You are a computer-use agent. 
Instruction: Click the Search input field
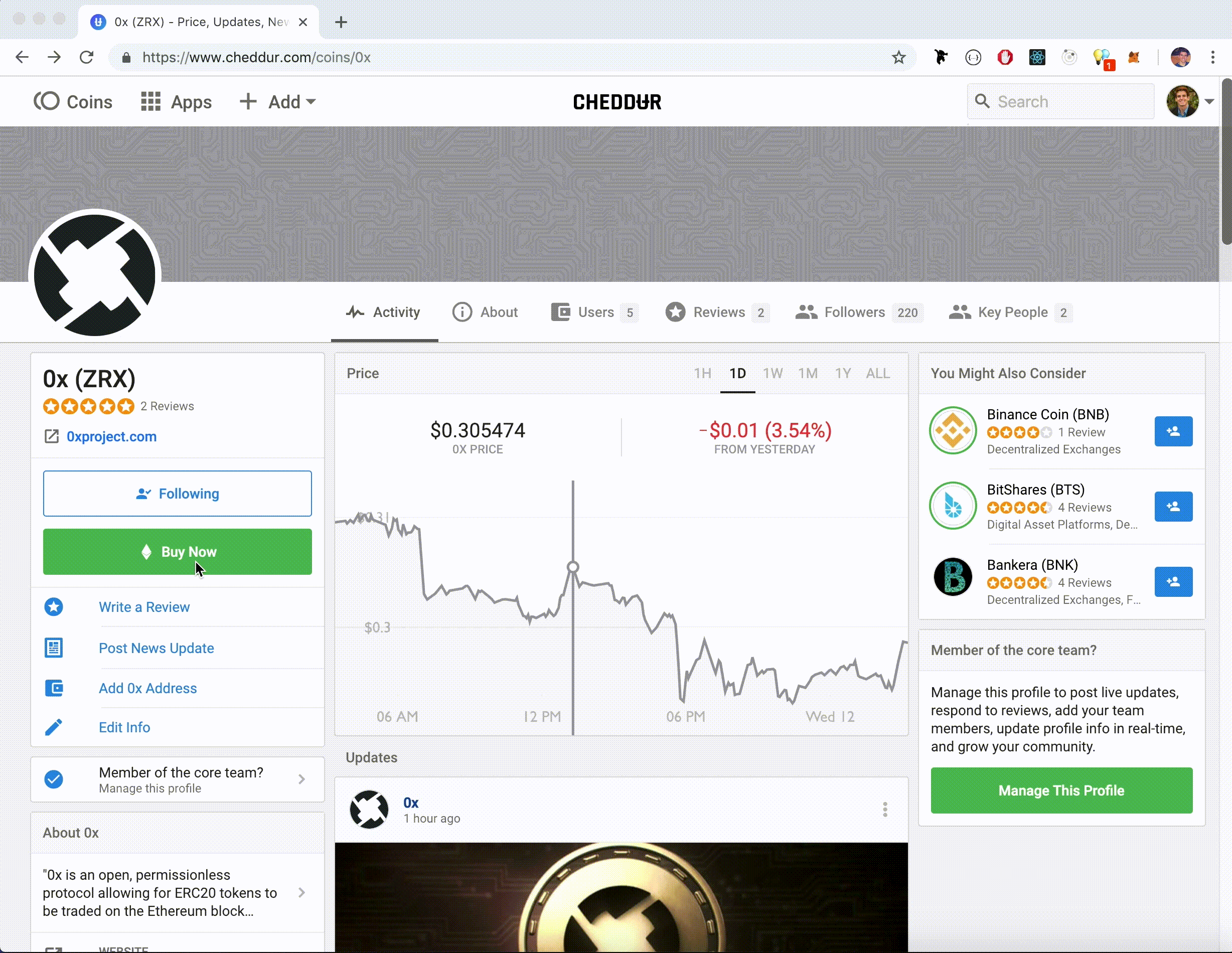(1060, 101)
